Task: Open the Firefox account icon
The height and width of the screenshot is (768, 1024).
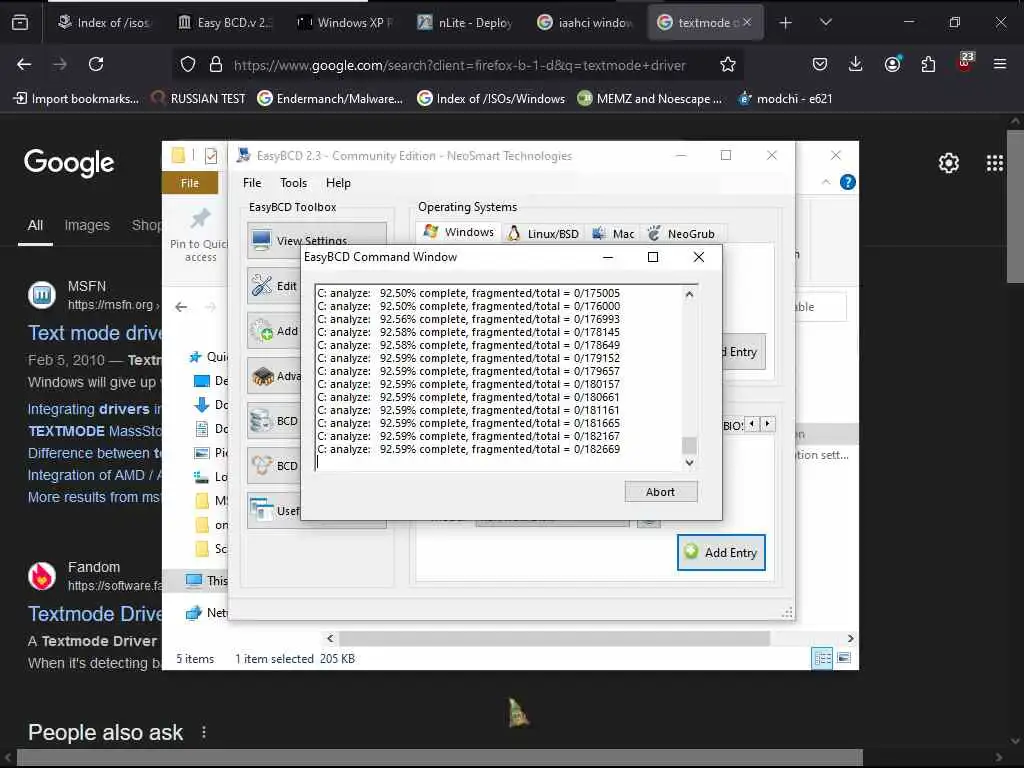Action: pyautogui.click(x=892, y=64)
